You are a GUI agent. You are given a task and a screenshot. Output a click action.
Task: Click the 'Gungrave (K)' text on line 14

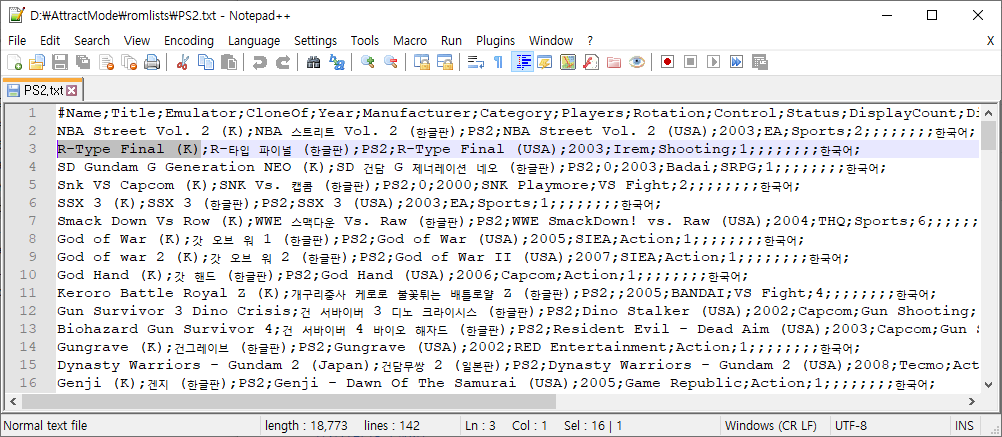pos(110,348)
